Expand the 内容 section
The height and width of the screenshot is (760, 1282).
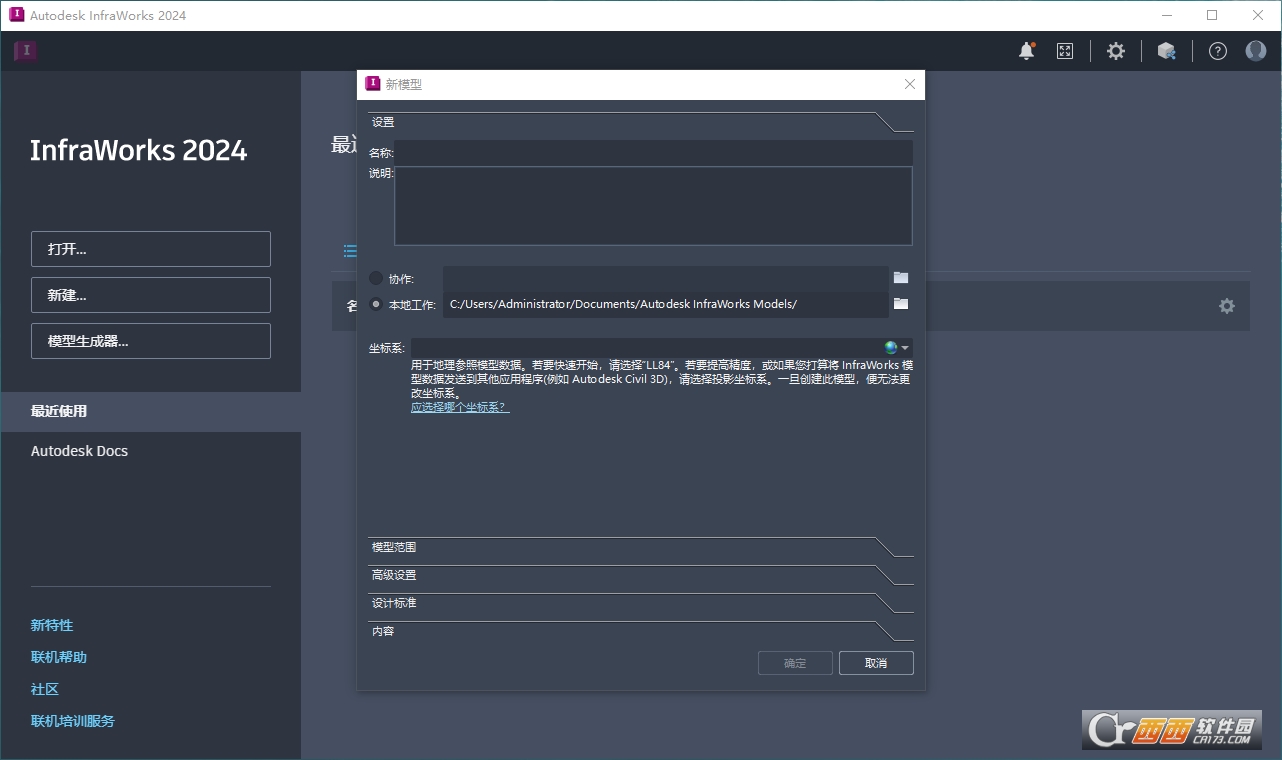tap(640, 631)
